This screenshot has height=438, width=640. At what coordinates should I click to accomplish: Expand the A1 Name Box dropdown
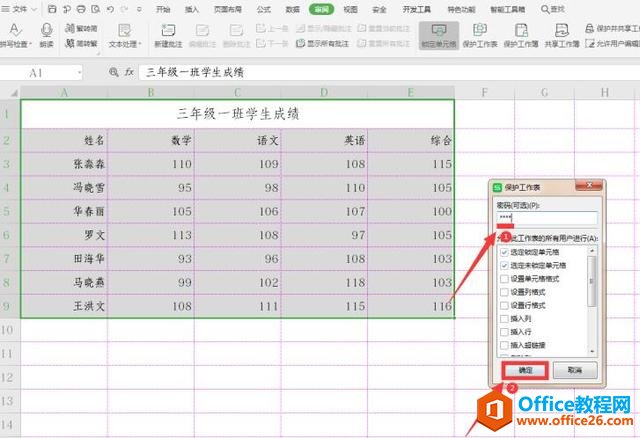tap(79, 73)
